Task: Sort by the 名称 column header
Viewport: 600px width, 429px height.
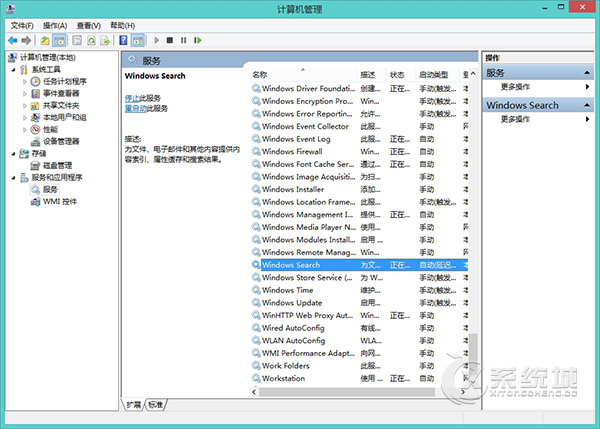Action: (303, 75)
